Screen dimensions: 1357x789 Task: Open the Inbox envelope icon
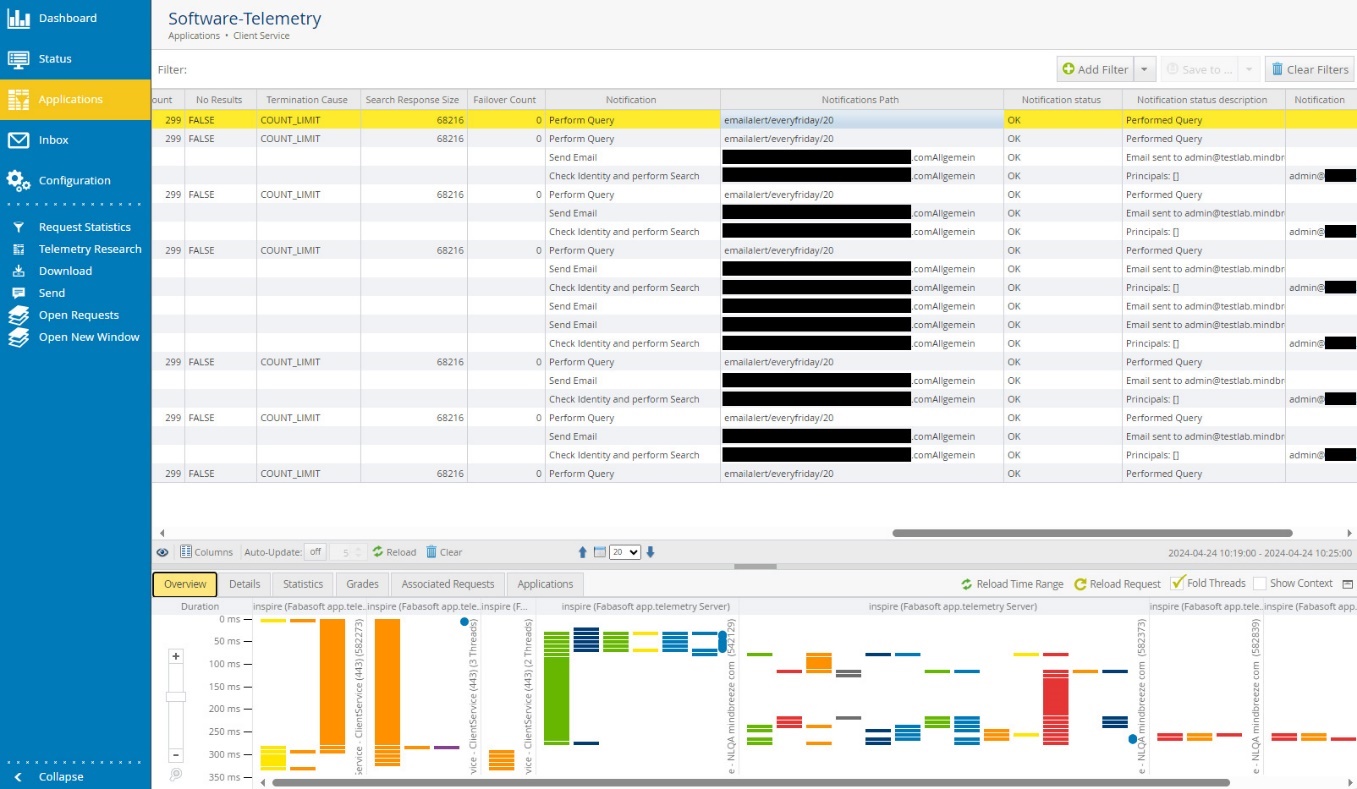18,140
